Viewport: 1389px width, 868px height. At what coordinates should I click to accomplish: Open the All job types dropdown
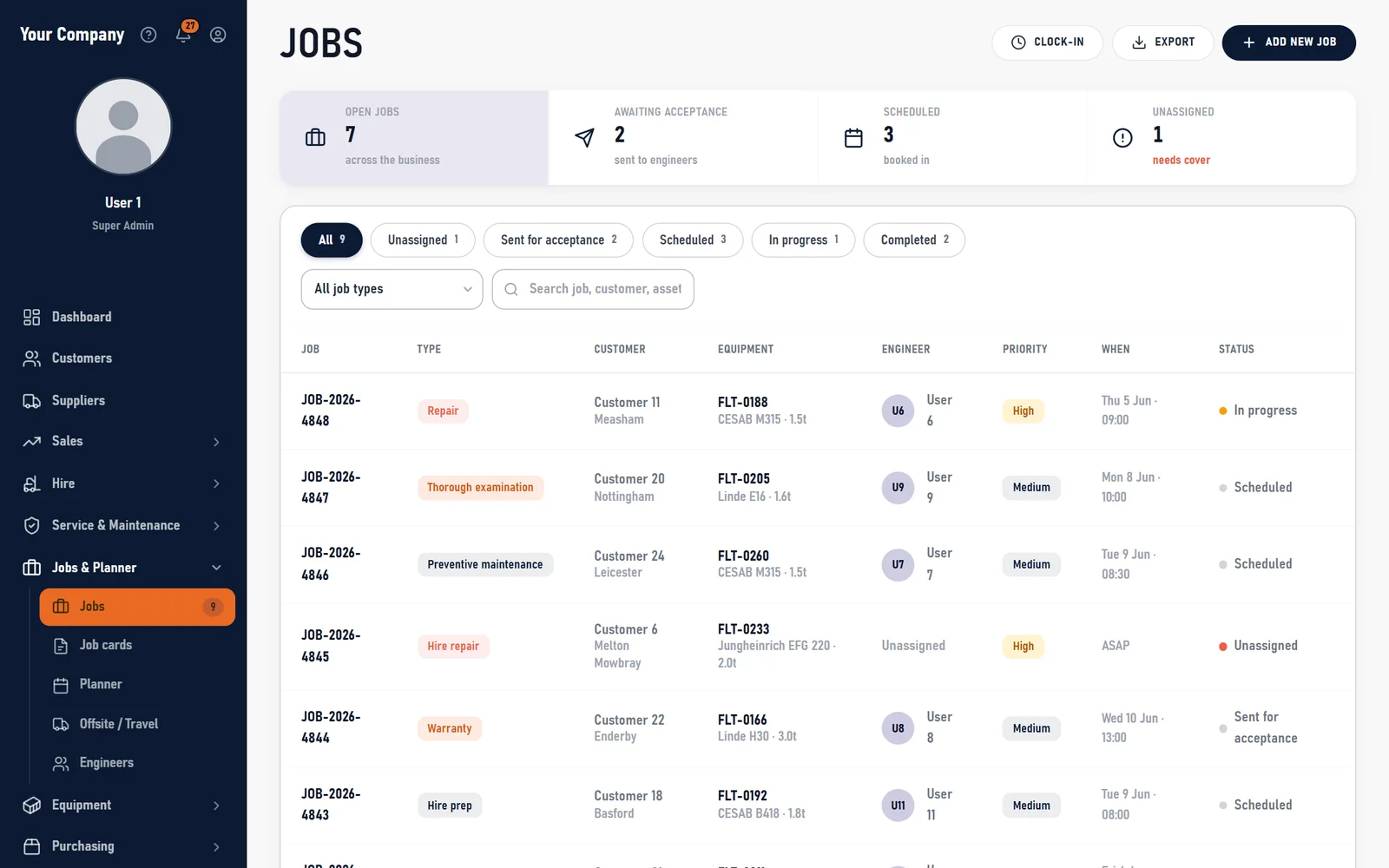(x=392, y=289)
